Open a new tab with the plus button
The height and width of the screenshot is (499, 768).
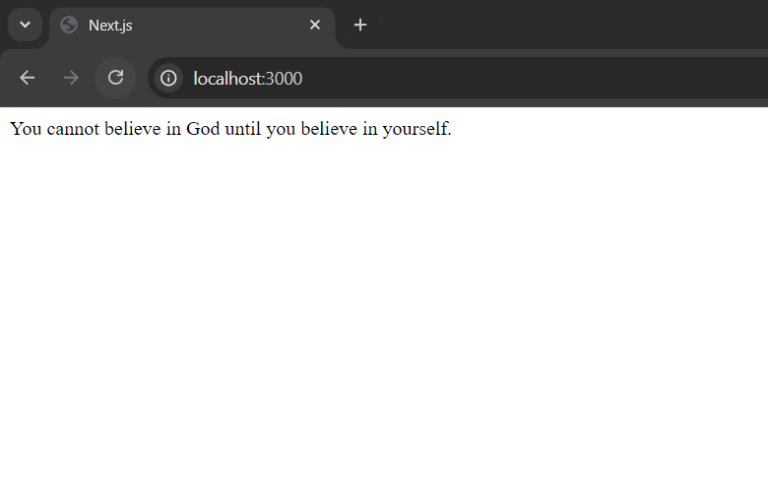click(x=360, y=25)
